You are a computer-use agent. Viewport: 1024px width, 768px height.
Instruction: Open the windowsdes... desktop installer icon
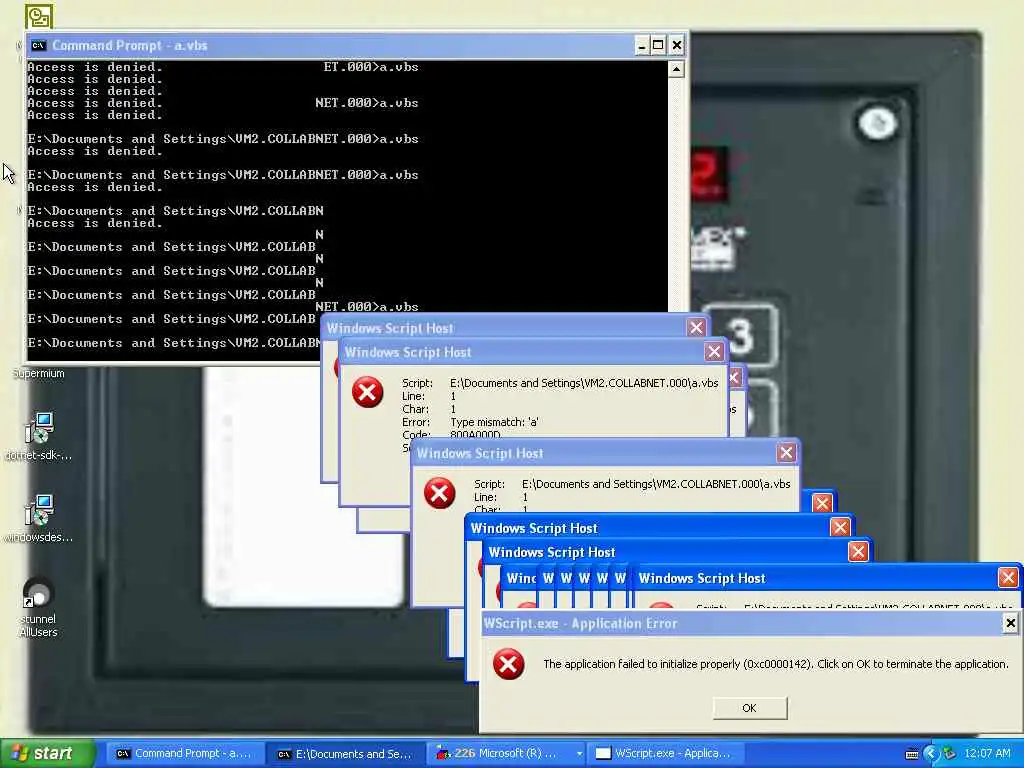click(x=39, y=519)
